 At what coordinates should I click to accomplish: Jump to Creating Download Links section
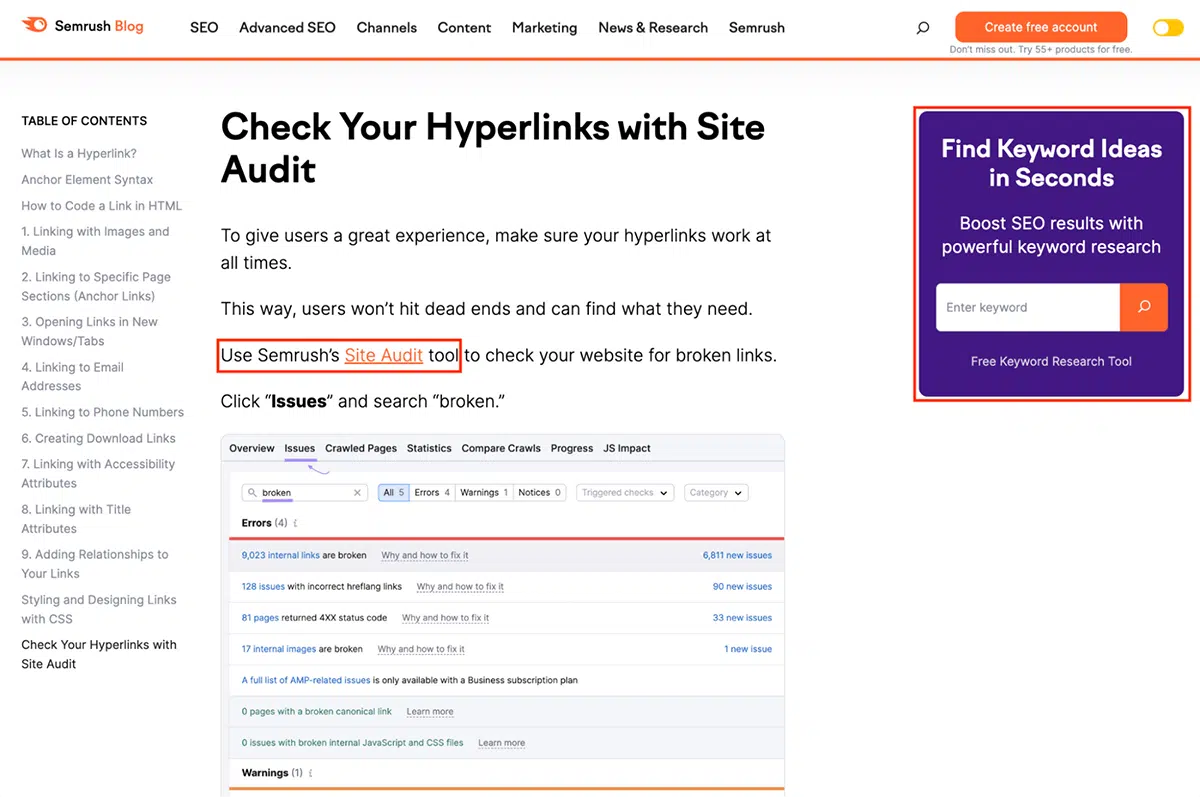point(98,438)
